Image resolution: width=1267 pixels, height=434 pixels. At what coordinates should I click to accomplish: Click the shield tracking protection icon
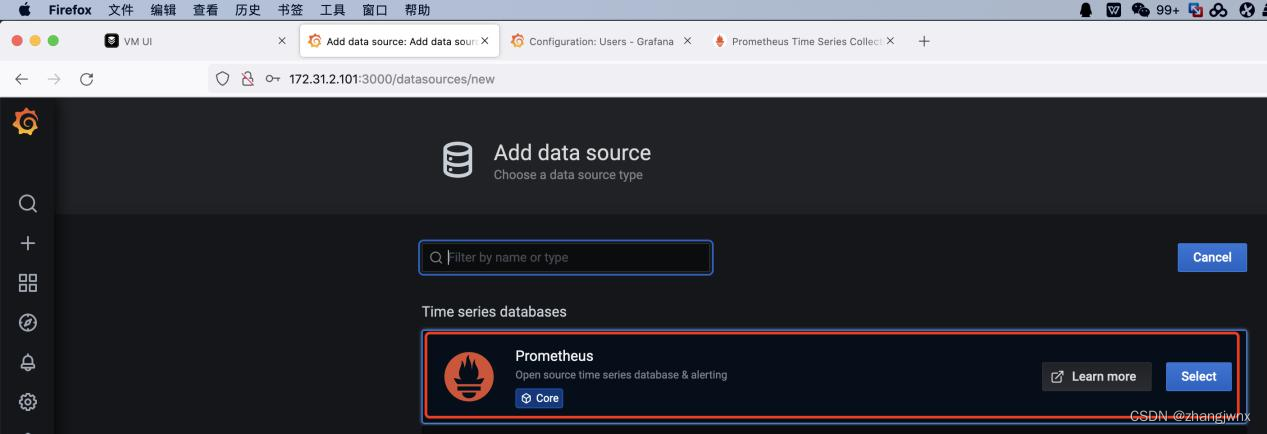click(x=223, y=79)
